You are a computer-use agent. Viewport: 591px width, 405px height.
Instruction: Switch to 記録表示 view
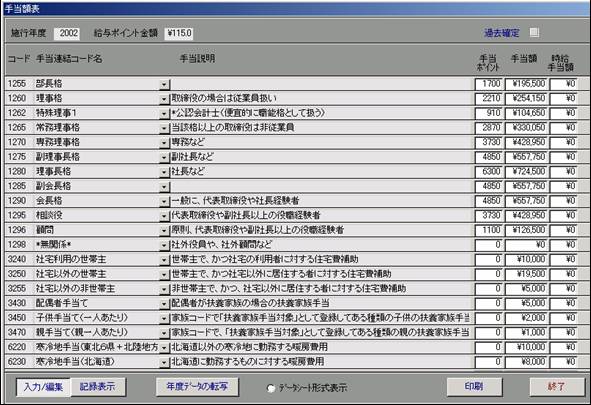click(98, 387)
